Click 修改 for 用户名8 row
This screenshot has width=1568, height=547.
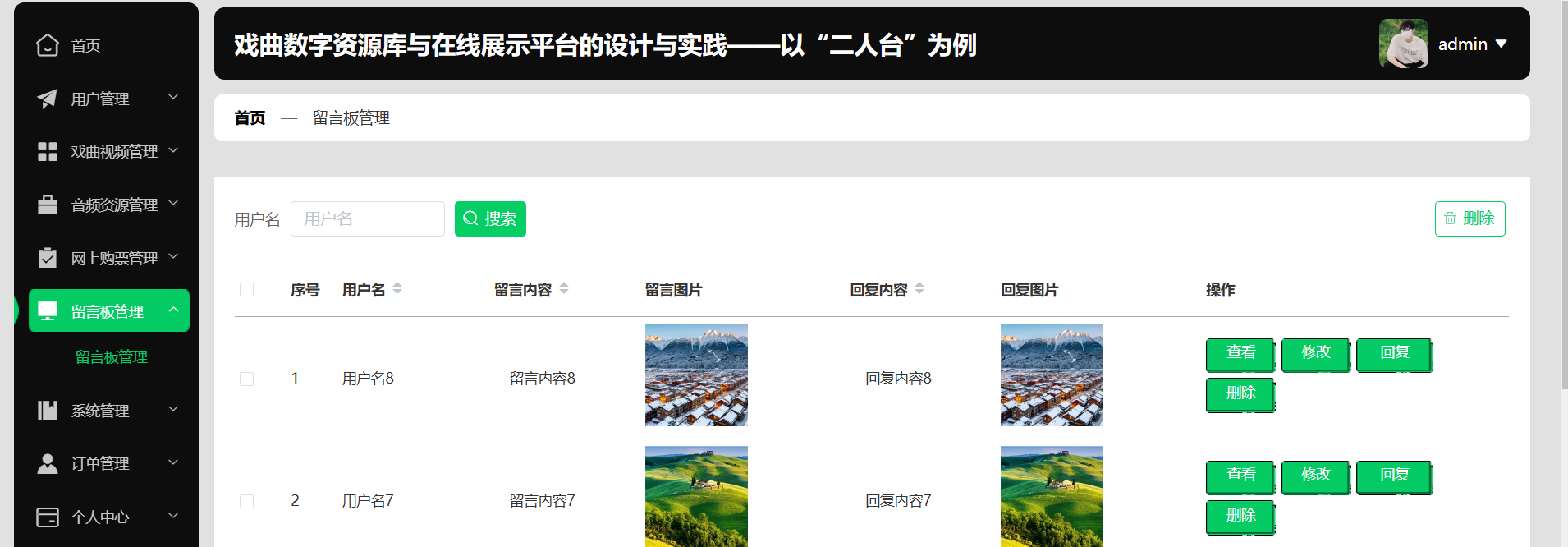pyautogui.click(x=1316, y=354)
